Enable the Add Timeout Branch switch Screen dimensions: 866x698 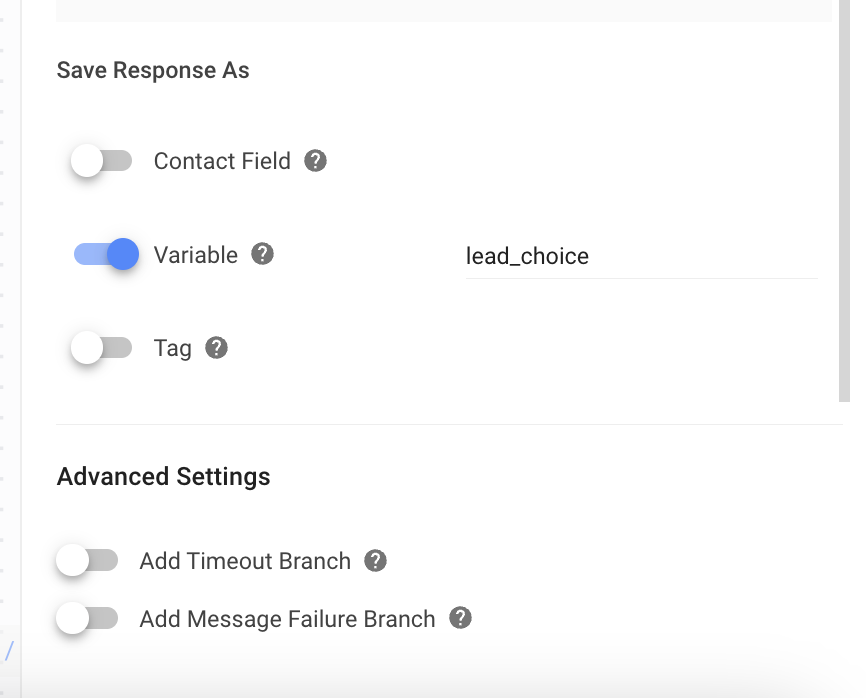[87, 561]
